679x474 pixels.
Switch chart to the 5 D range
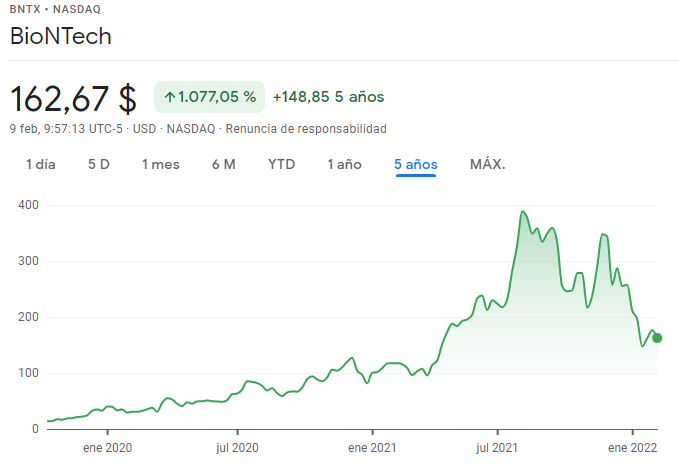(99, 164)
